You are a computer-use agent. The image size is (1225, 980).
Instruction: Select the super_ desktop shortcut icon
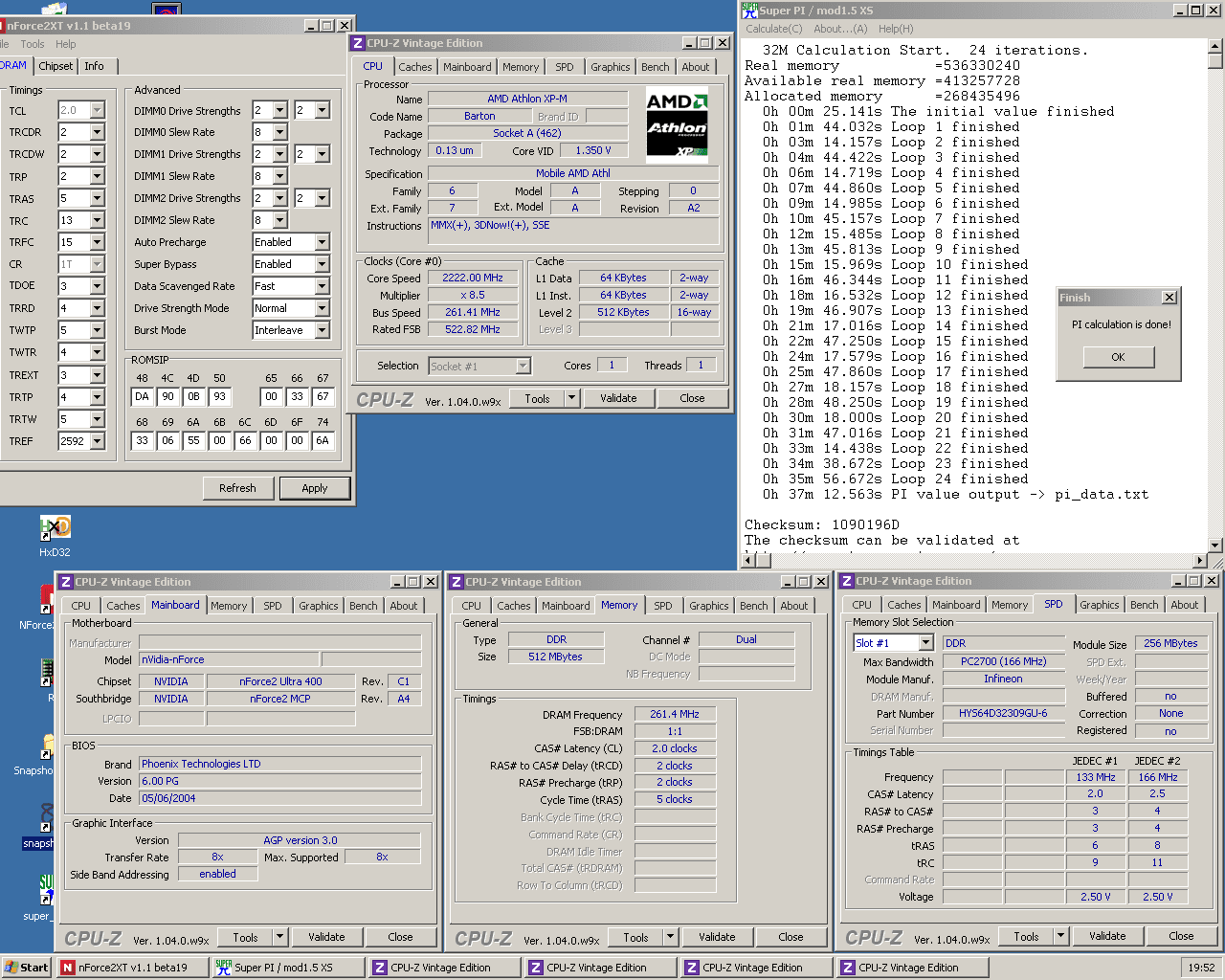(46, 889)
